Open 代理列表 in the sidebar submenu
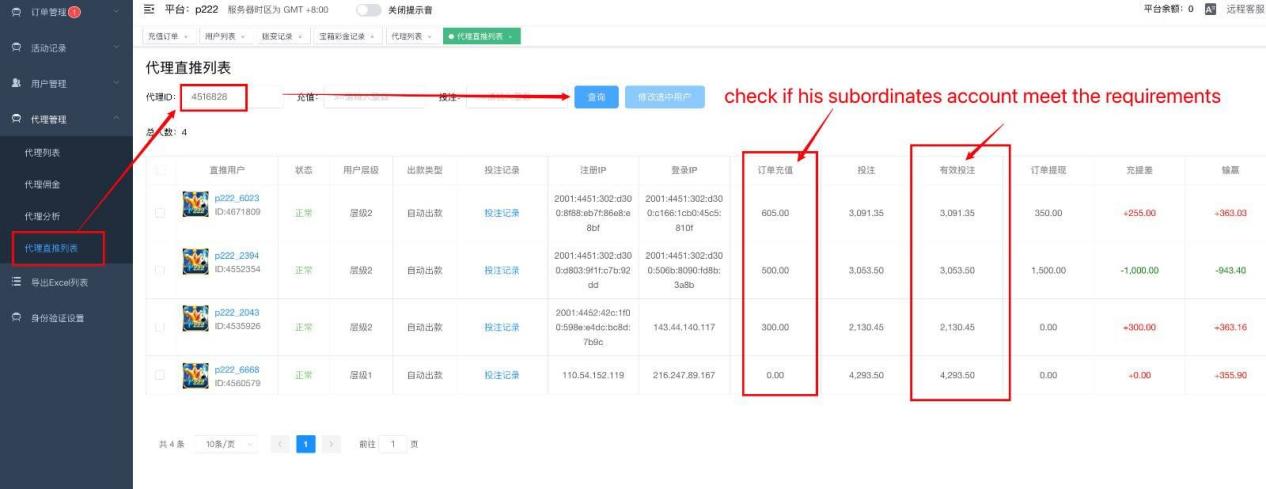 [x=42, y=152]
